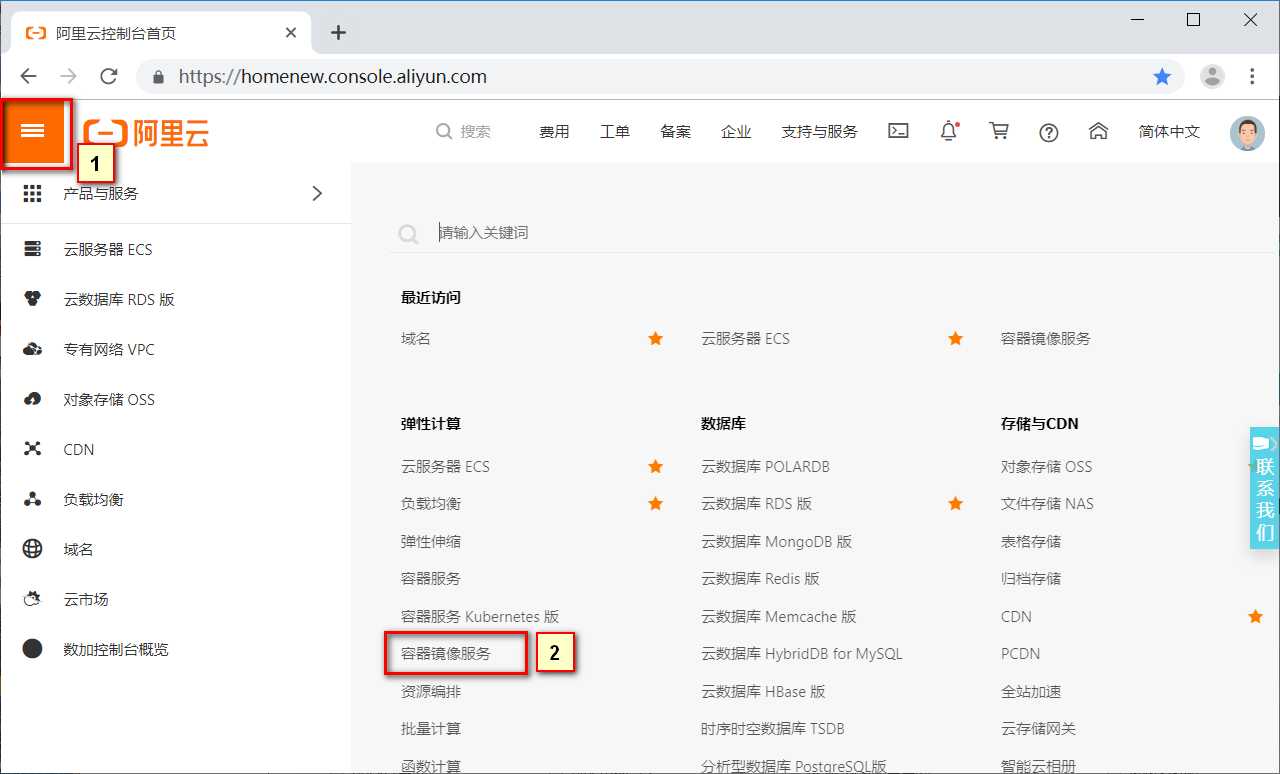Screen dimensions: 1280x774
Task: Open the user avatar menu
Action: point(1247,132)
